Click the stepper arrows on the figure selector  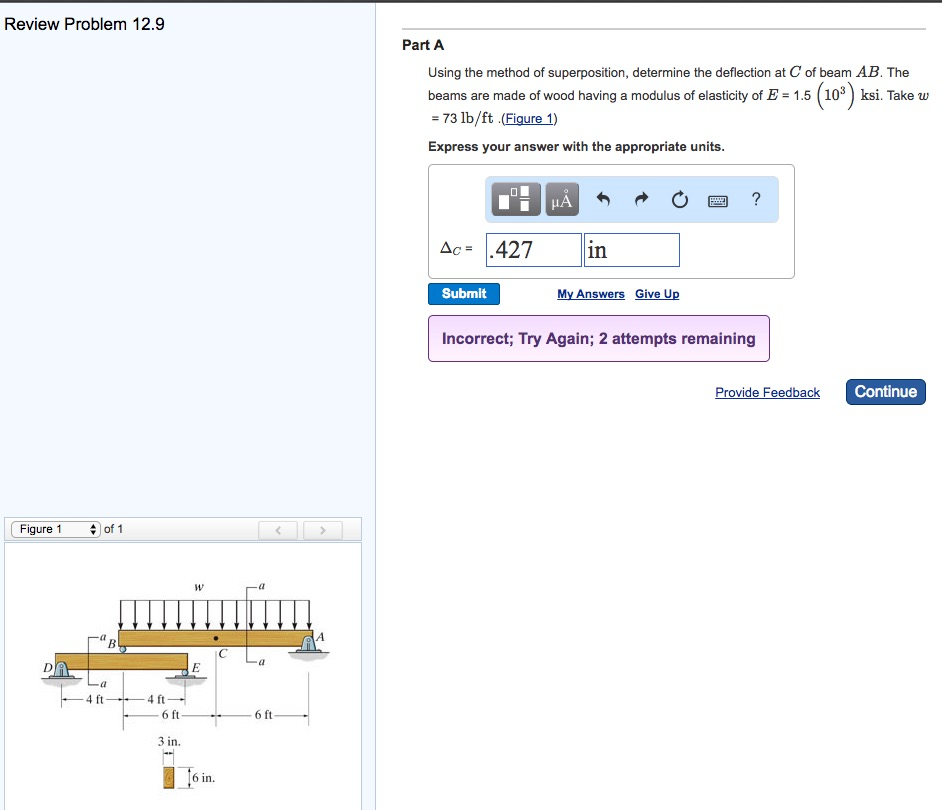[93, 529]
